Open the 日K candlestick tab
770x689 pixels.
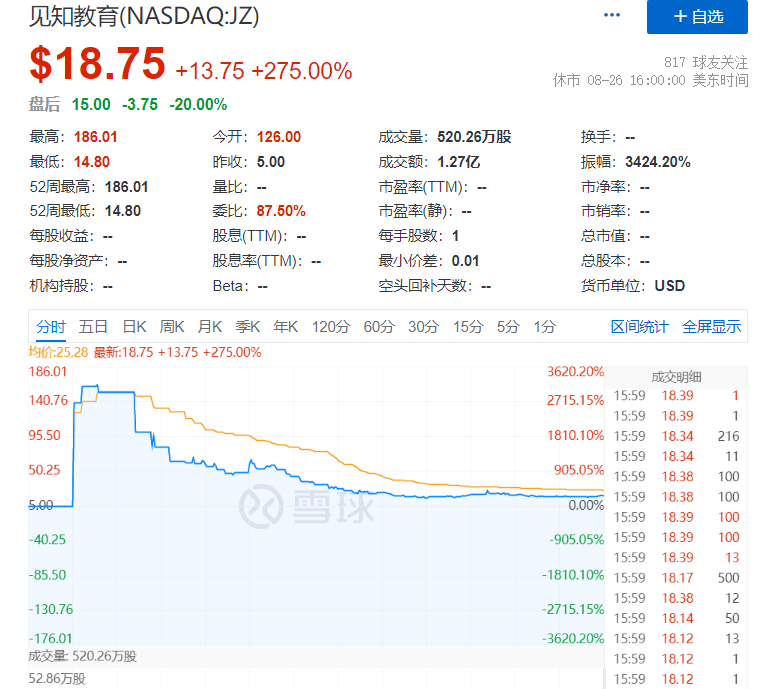134,326
